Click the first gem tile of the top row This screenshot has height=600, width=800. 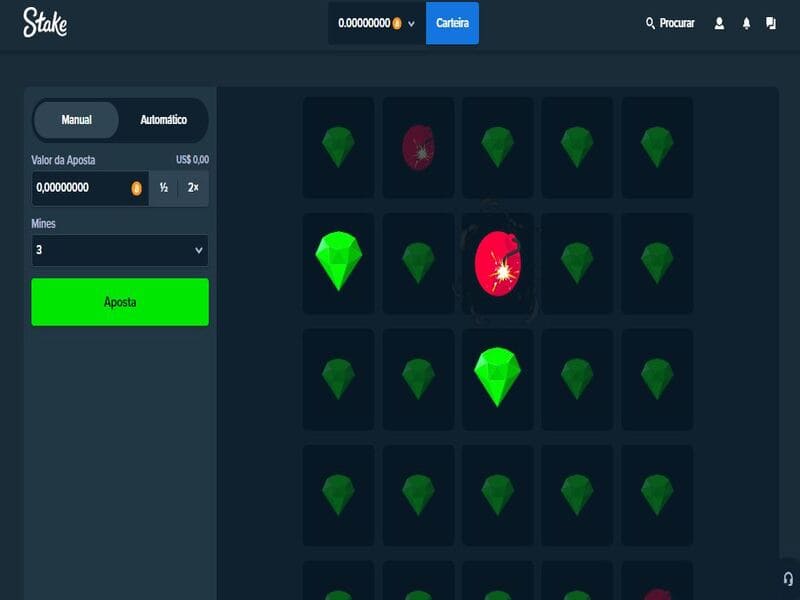[338, 147]
